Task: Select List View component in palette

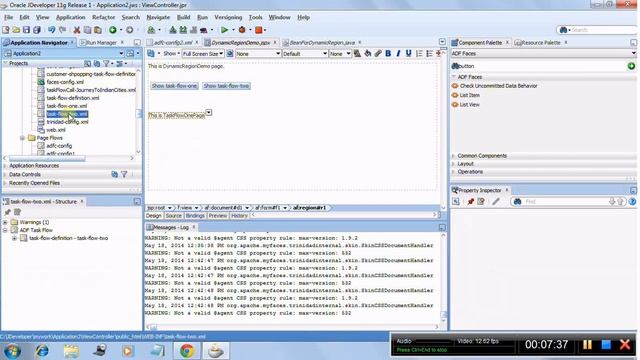Action: point(469,104)
